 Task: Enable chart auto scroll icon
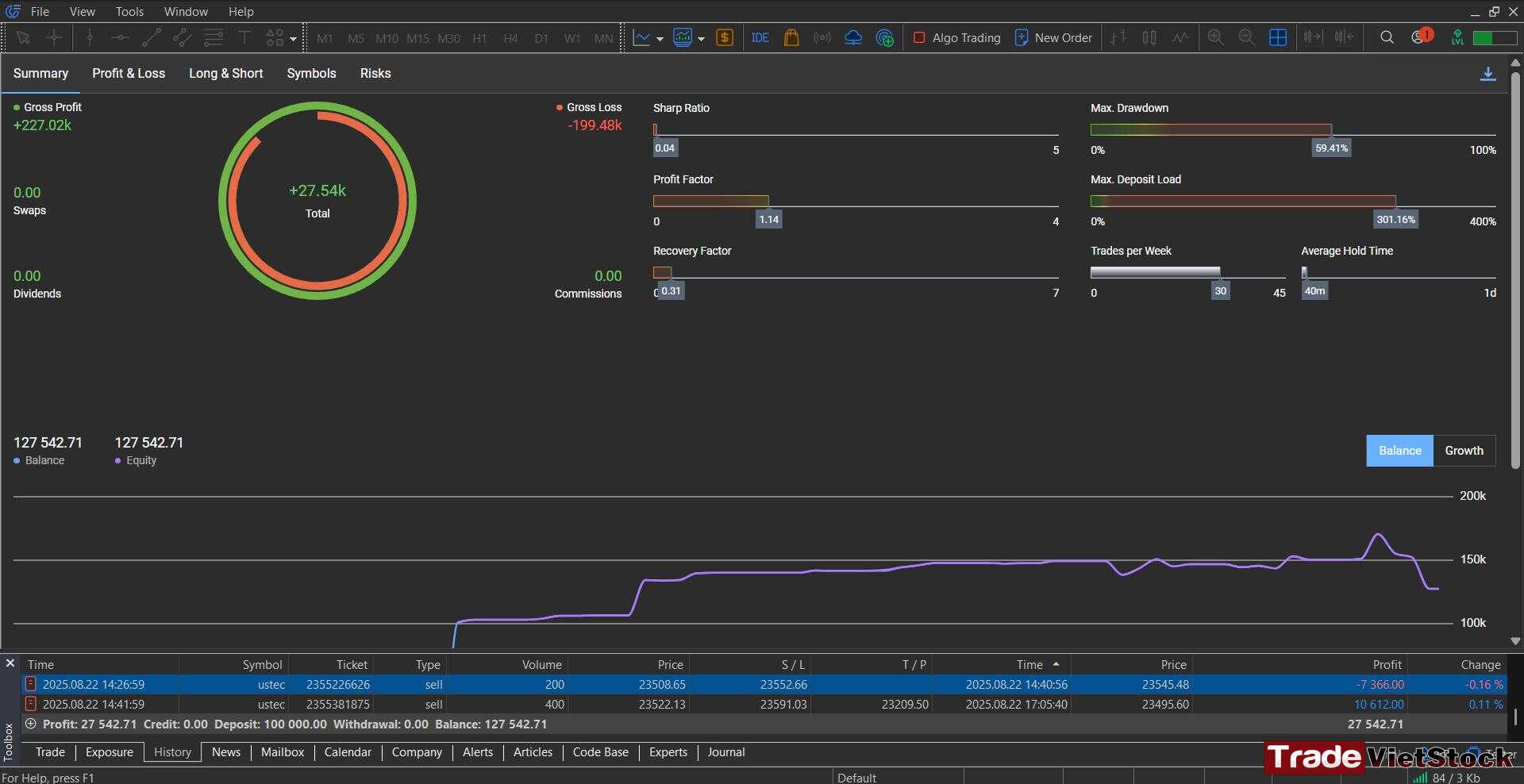[x=1313, y=37]
